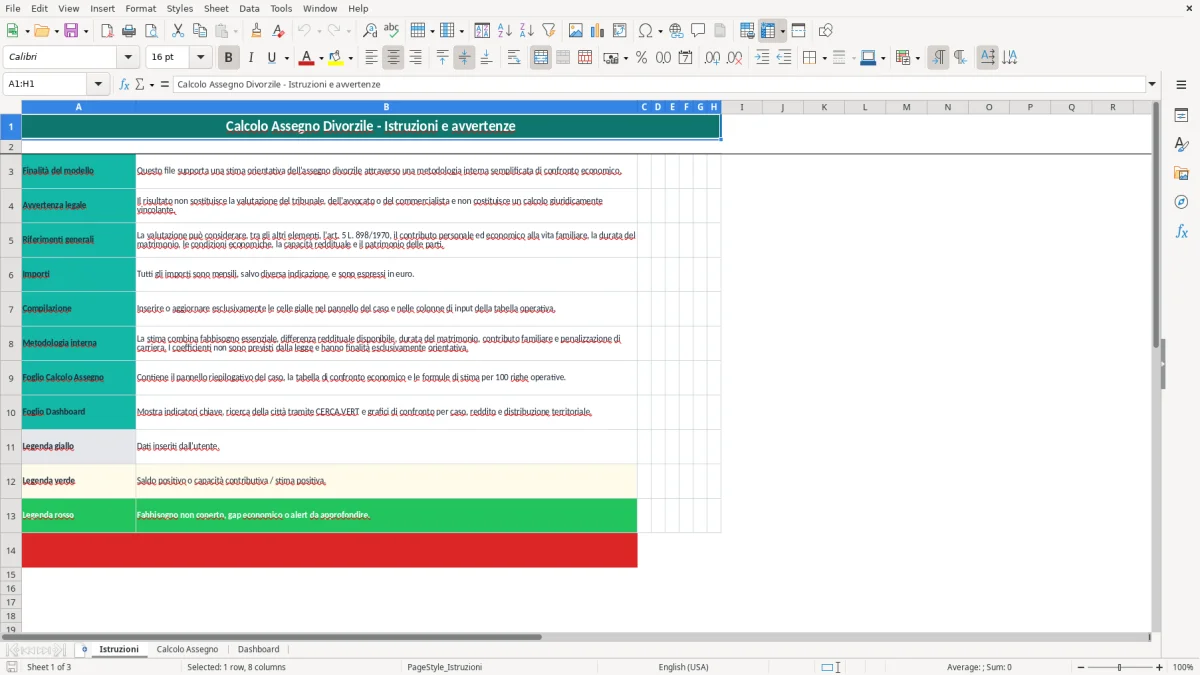Cut the selection with scissors icon
This screenshot has height=675, width=1200.
[x=178, y=31]
